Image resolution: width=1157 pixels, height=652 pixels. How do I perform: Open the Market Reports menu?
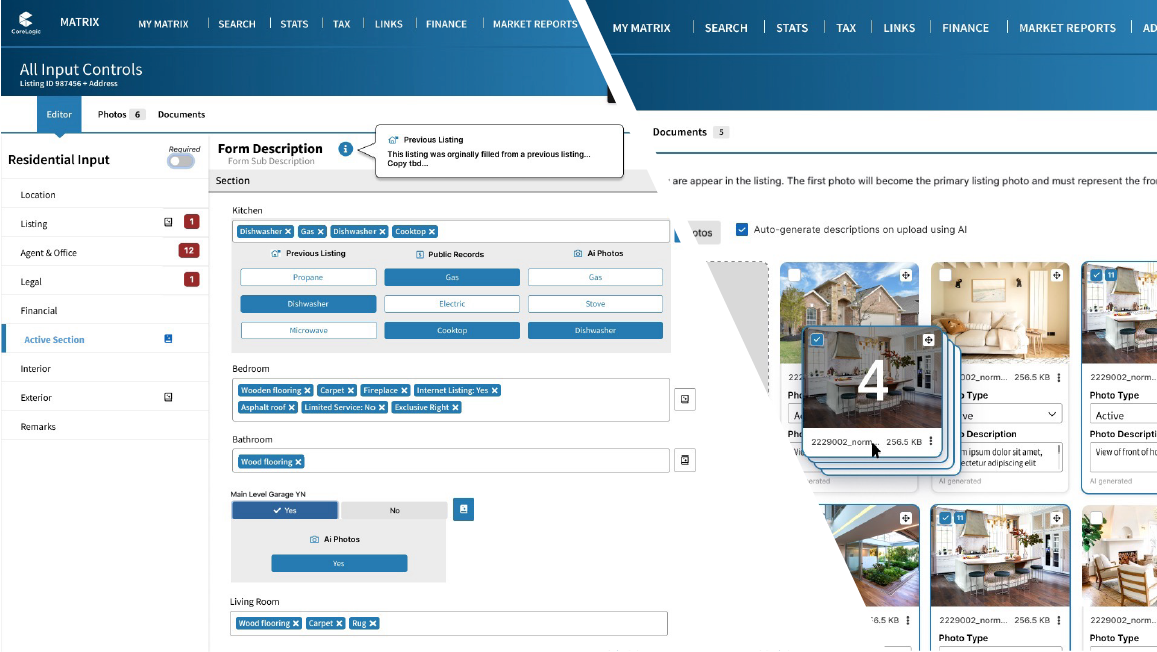click(535, 24)
